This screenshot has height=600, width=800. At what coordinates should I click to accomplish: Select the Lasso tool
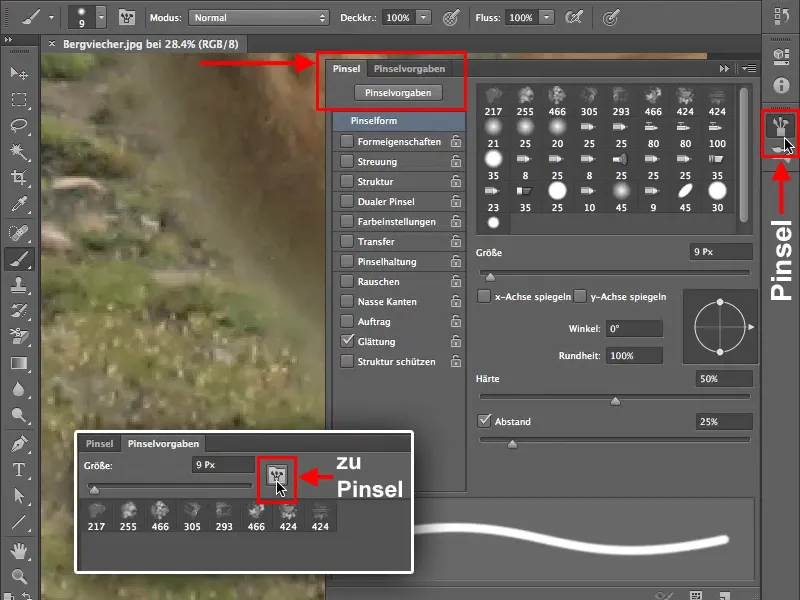click(x=19, y=126)
